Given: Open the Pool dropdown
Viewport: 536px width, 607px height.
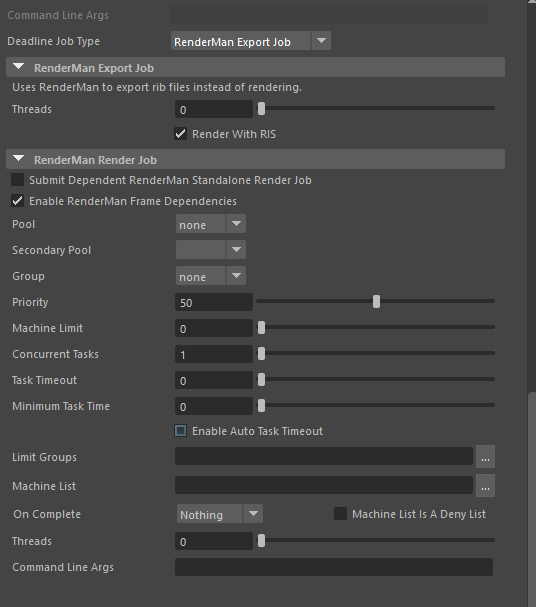Looking at the screenshot, I should point(211,224).
